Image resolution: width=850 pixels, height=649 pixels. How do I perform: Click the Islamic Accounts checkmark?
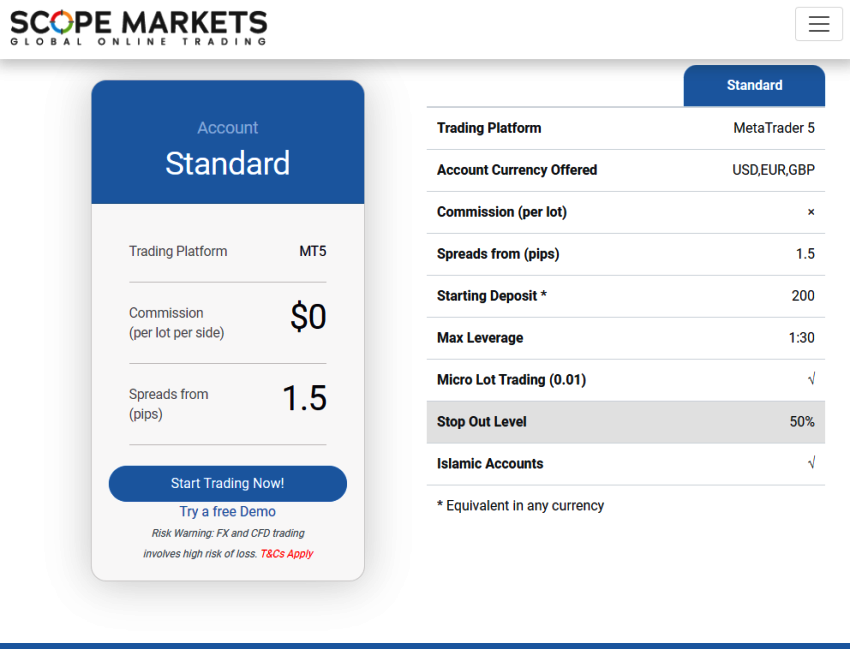pos(811,463)
